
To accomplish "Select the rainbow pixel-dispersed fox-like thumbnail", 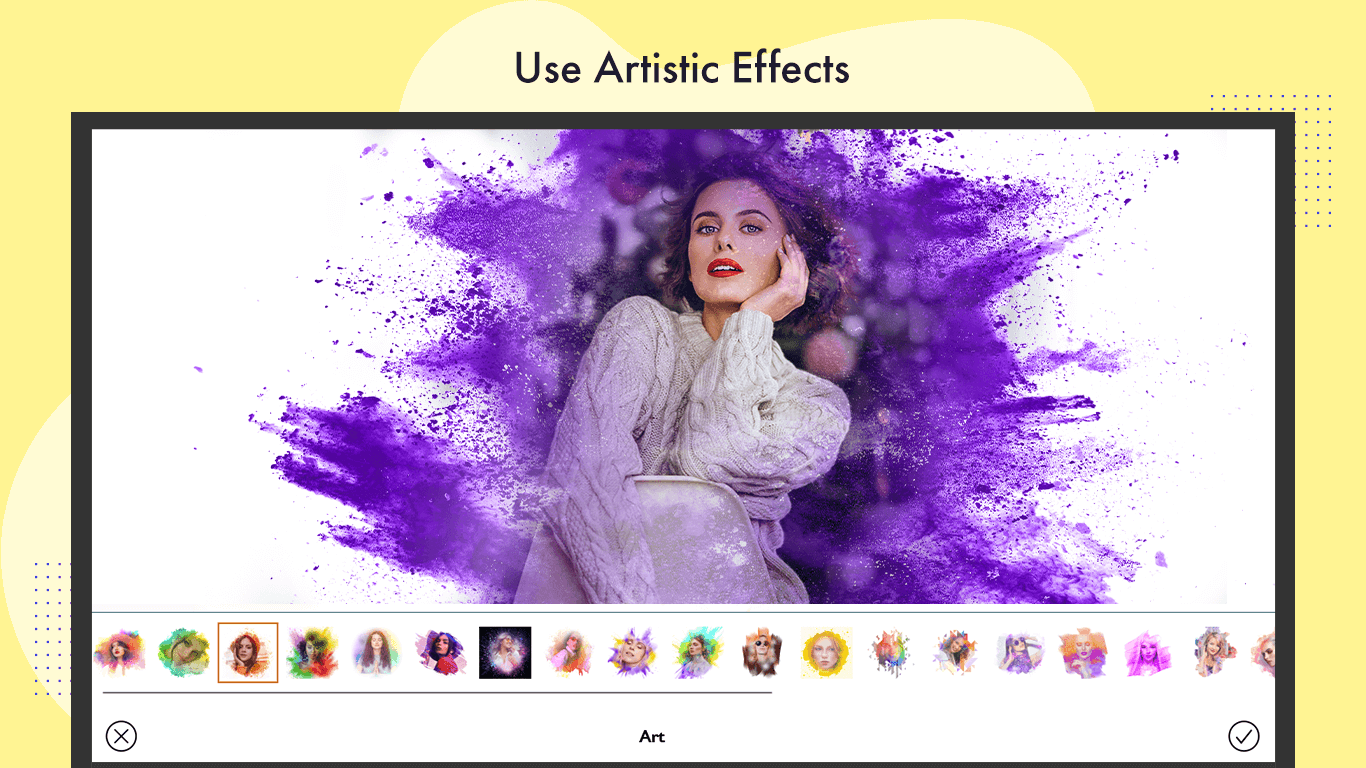I will coord(891,653).
